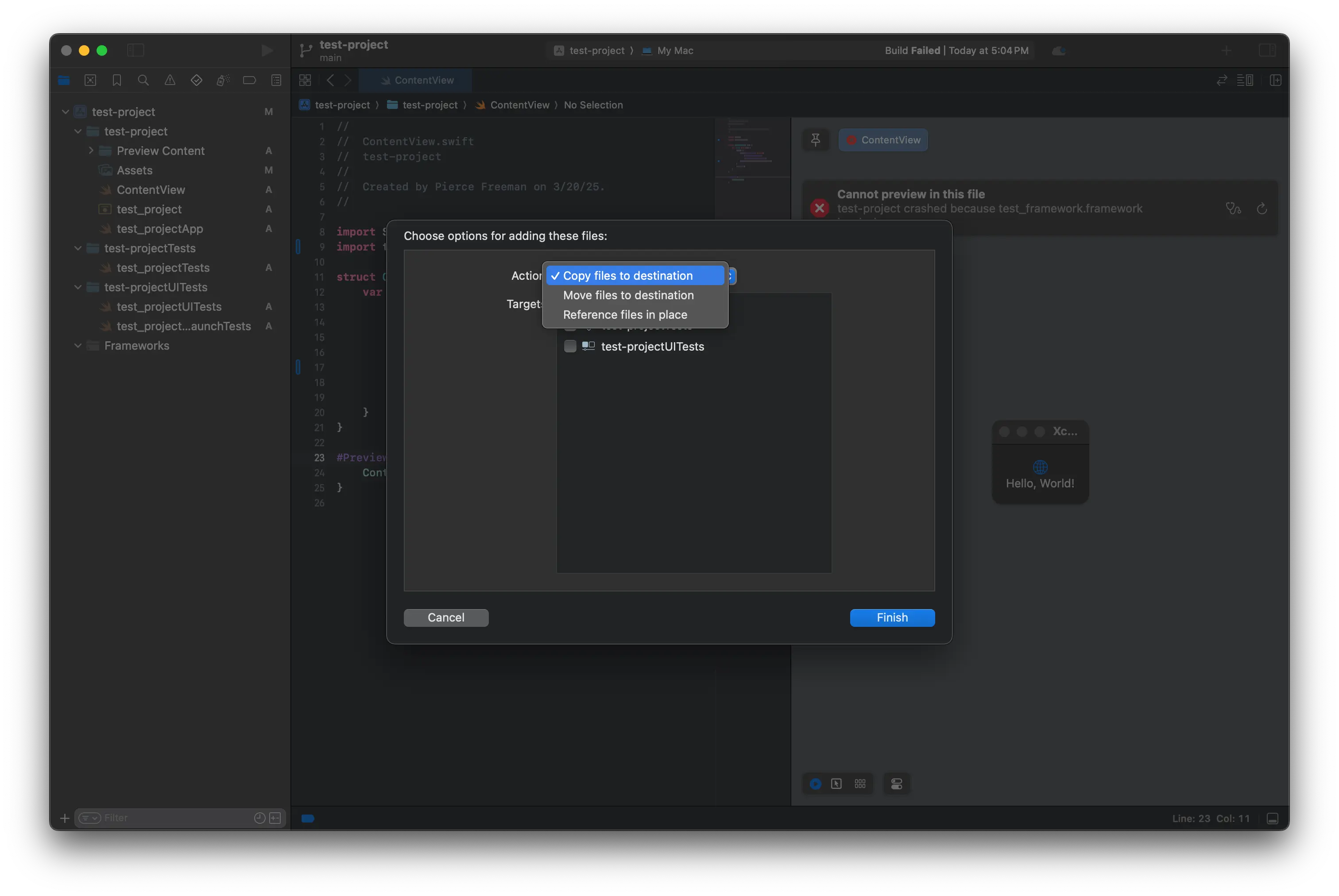The image size is (1339, 896).
Task: Open the Test navigator
Action: 196,80
